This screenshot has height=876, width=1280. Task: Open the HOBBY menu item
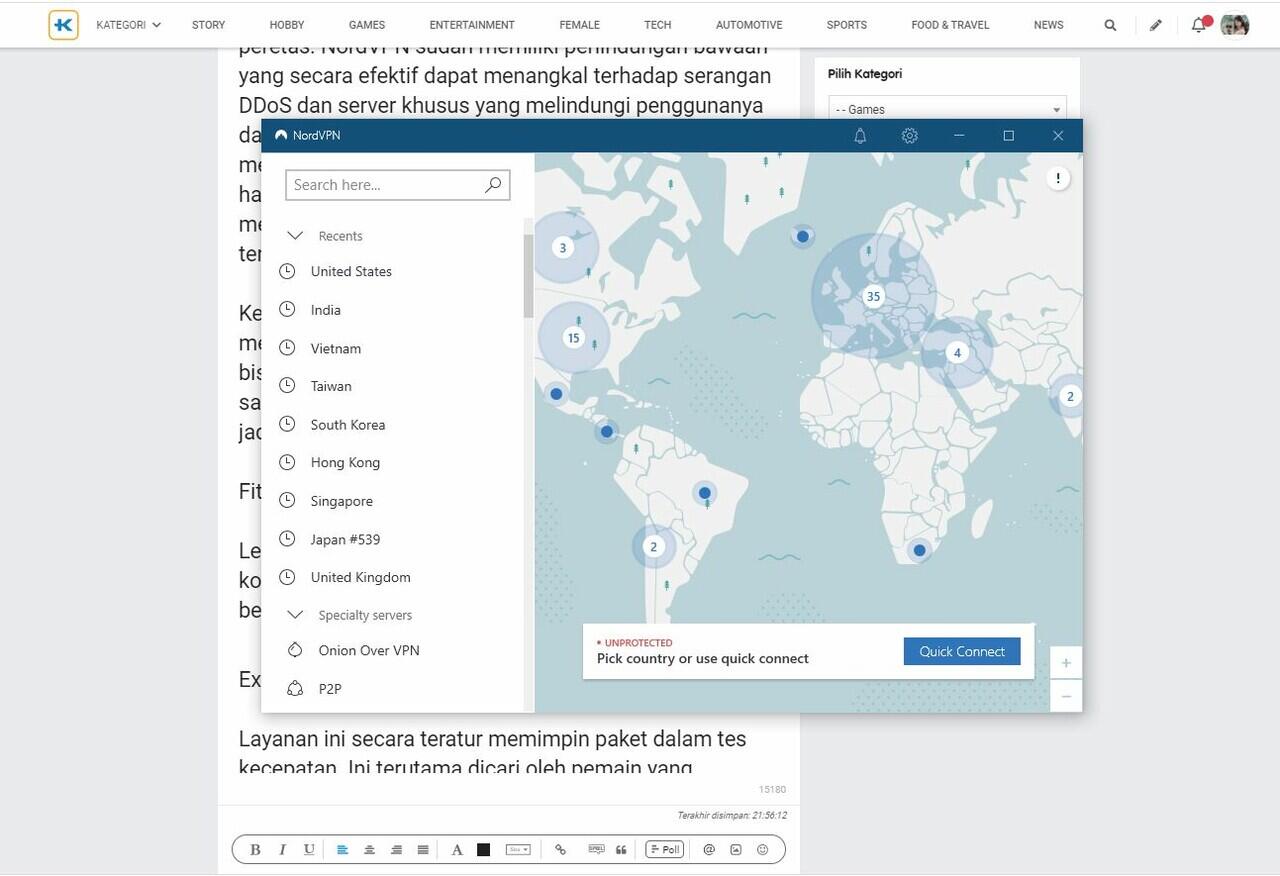pos(287,25)
